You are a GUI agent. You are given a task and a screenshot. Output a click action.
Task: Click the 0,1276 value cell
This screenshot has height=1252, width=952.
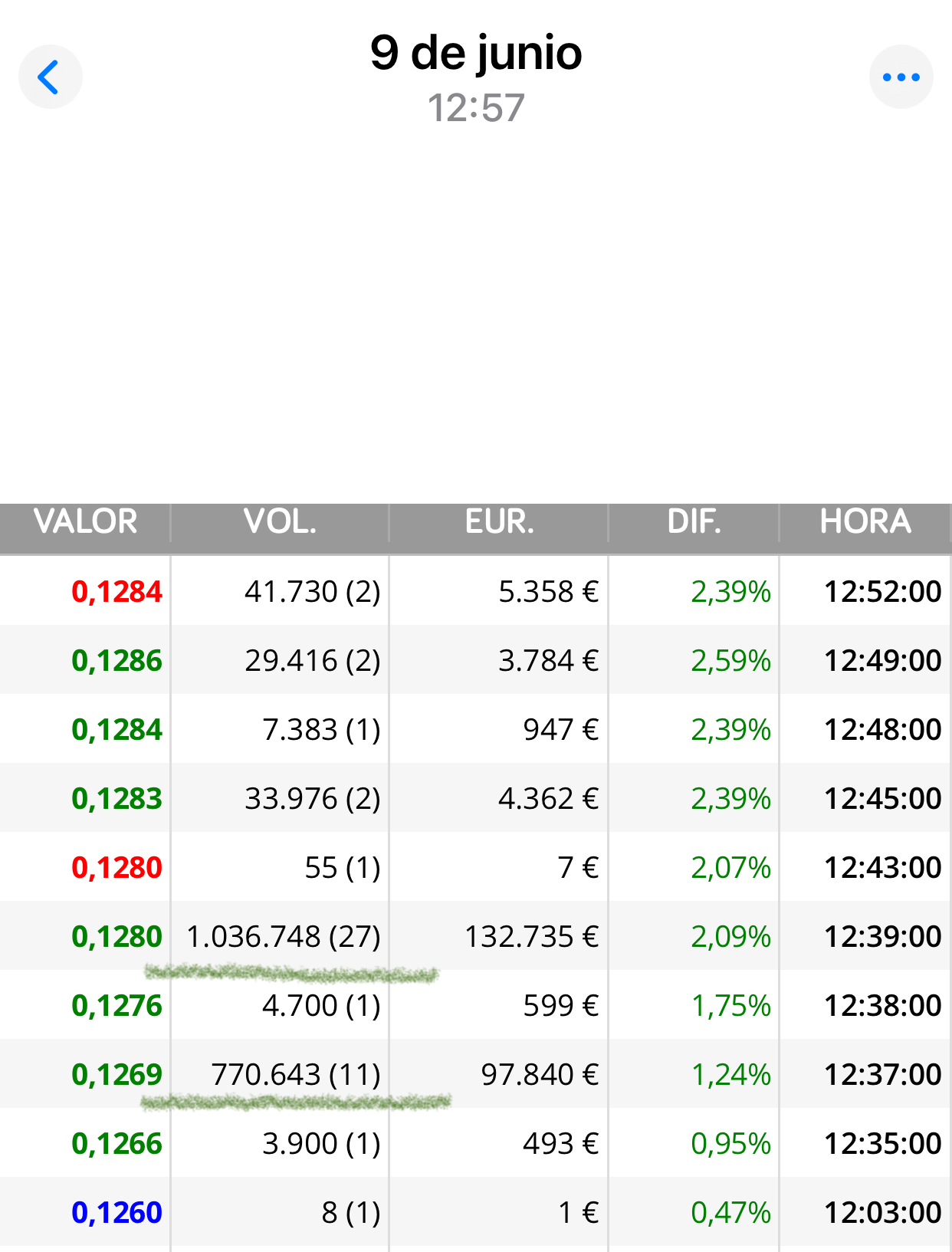(x=117, y=1006)
